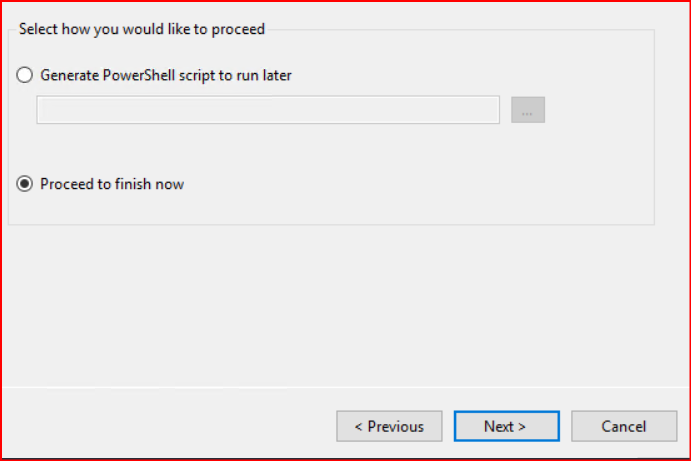Go back with the Previous button
This screenshot has width=691, height=461.
[388, 426]
